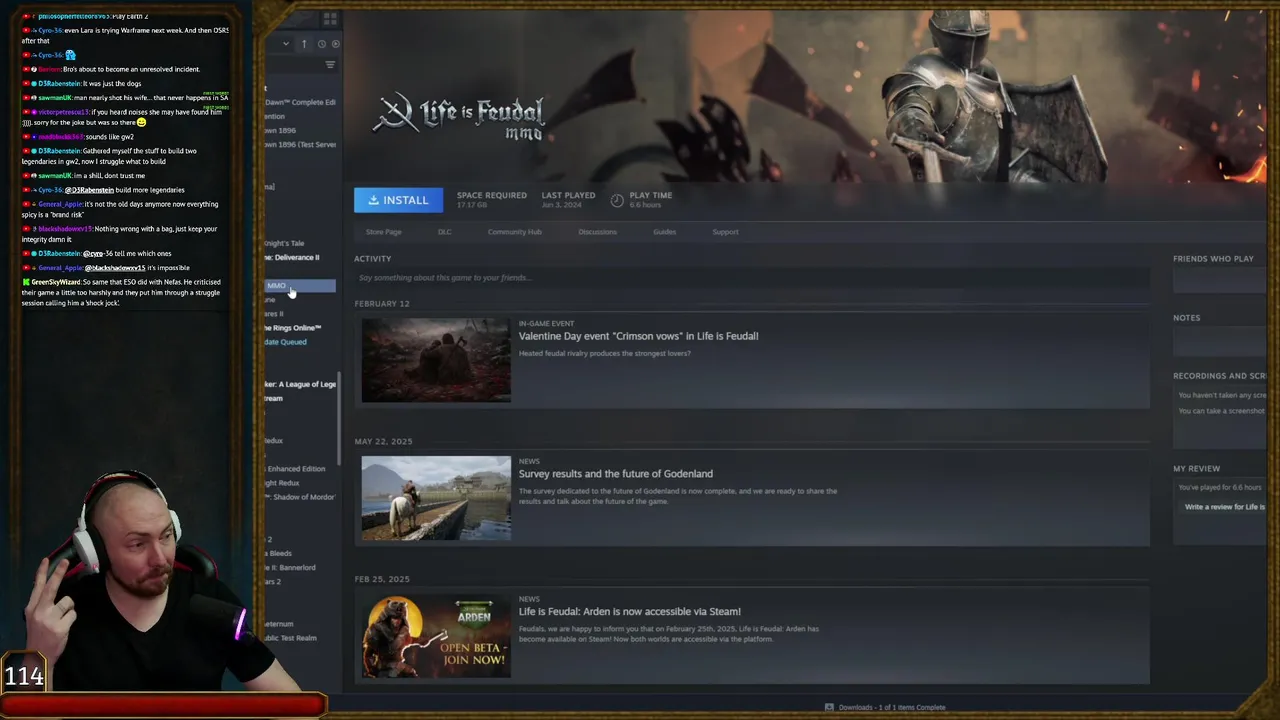Click the 'My Review' section heading
The width and height of the screenshot is (1280, 720).
(x=1196, y=468)
